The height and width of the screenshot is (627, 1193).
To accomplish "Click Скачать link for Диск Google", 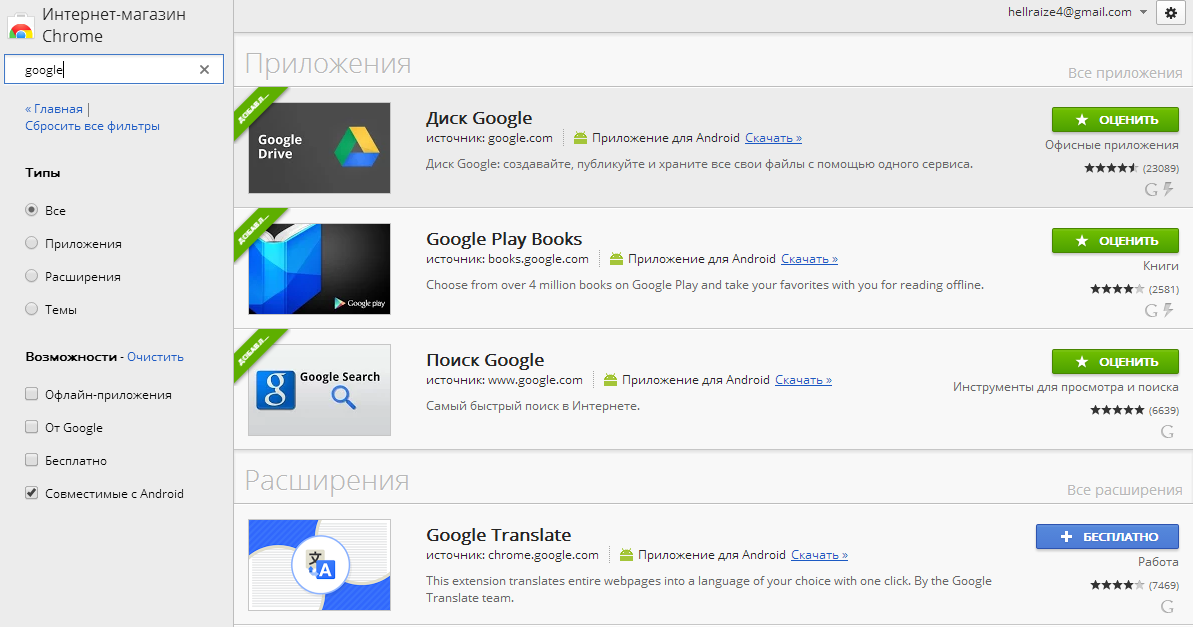I will [773, 138].
